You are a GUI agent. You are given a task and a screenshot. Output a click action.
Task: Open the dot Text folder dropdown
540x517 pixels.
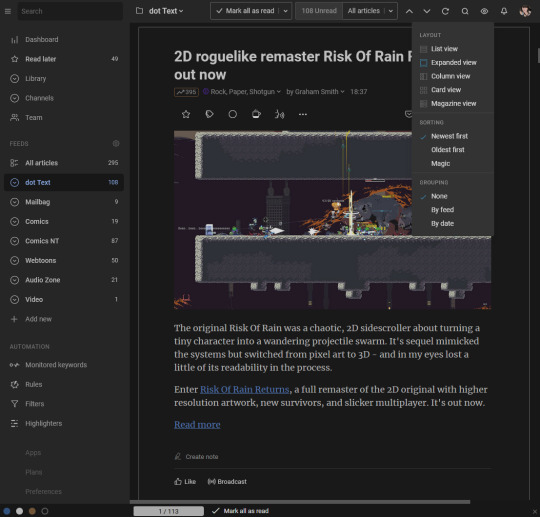[166, 11]
